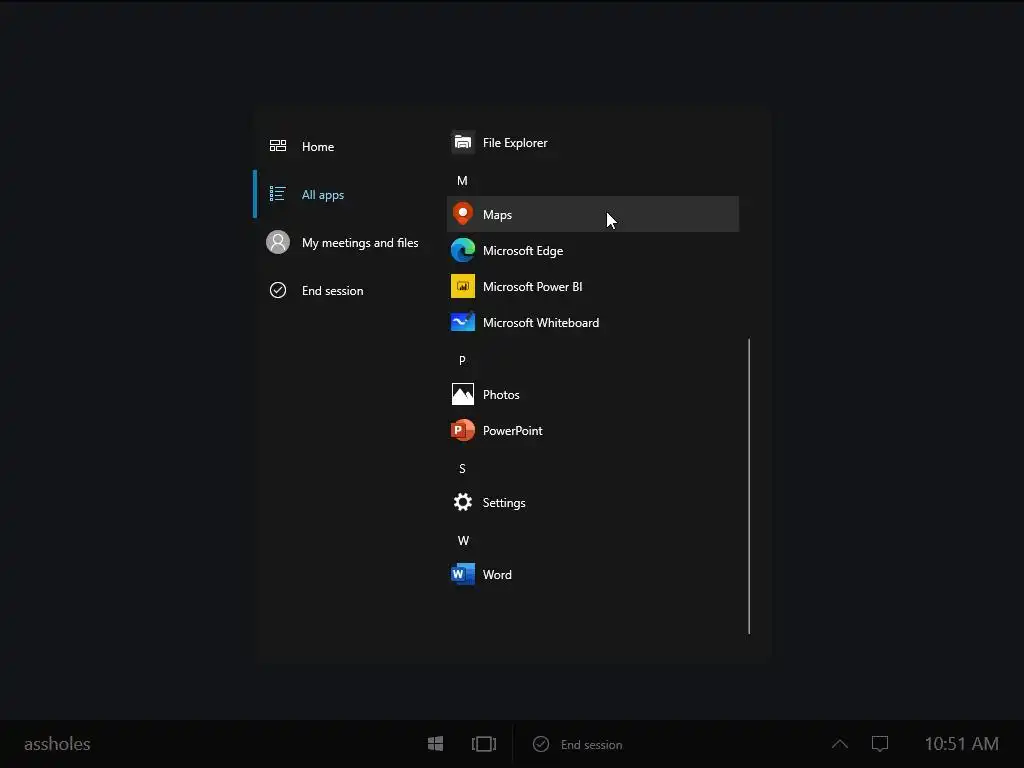This screenshot has width=1024, height=768.
Task: Click the Word label text
Action: (x=497, y=575)
